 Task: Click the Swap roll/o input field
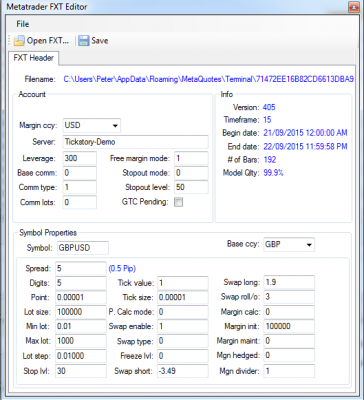(289, 297)
